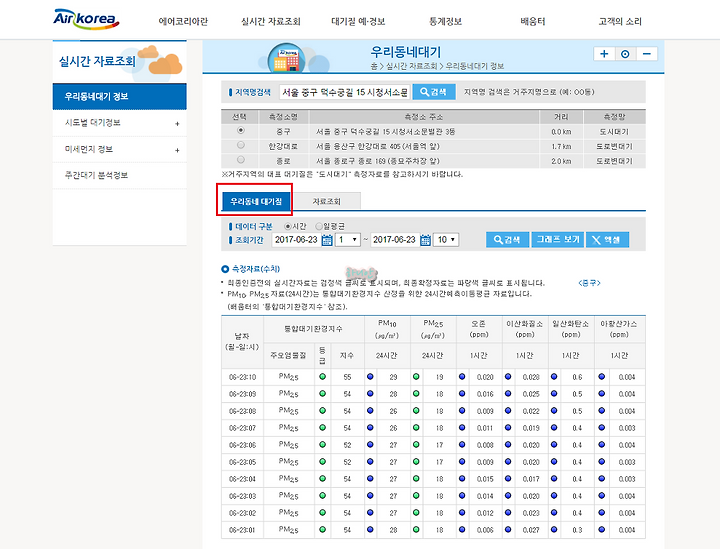This screenshot has width=720, height=549.
Task: Select 우리동네대기 정보 in the sidebar
Action: [x=119, y=96]
